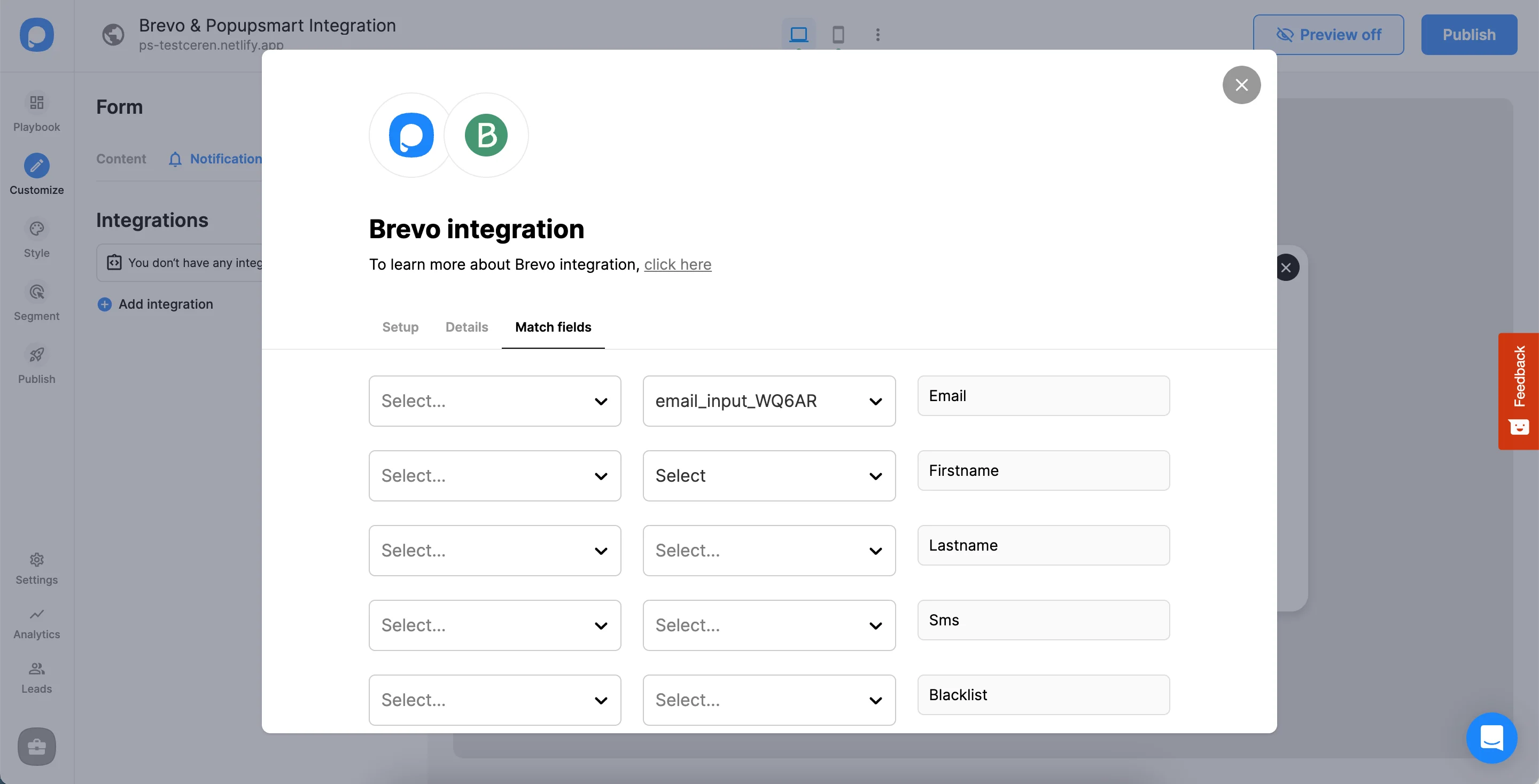This screenshot has width=1539, height=784.
Task: Switch to desktop preview device
Action: coord(799,34)
